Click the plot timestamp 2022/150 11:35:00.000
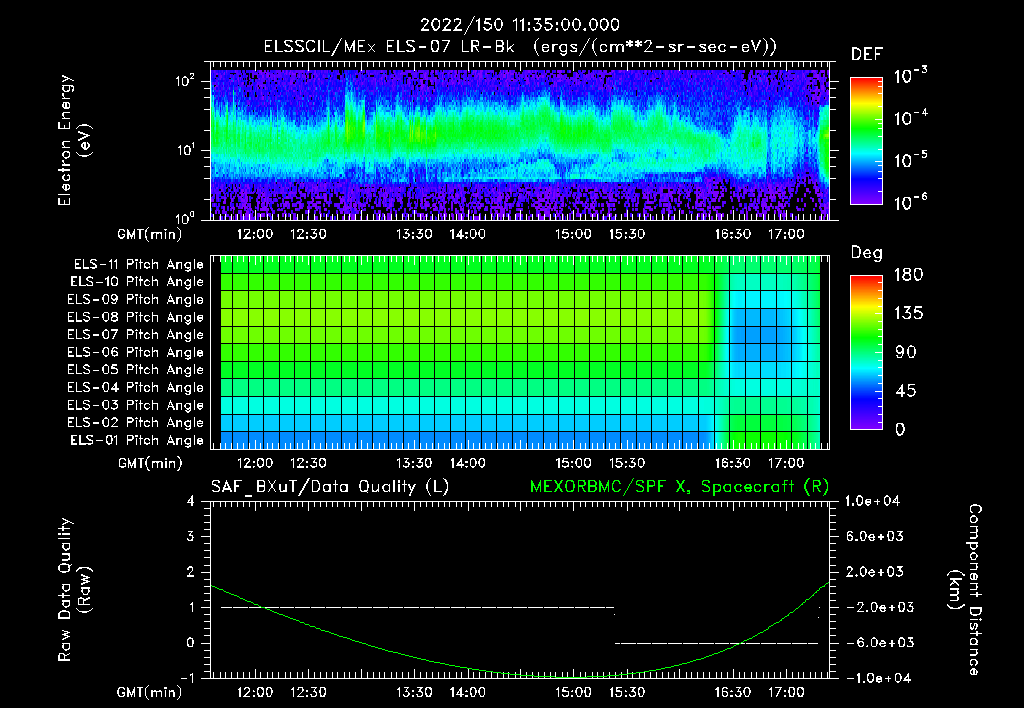The image size is (1024, 708). click(x=519, y=25)
